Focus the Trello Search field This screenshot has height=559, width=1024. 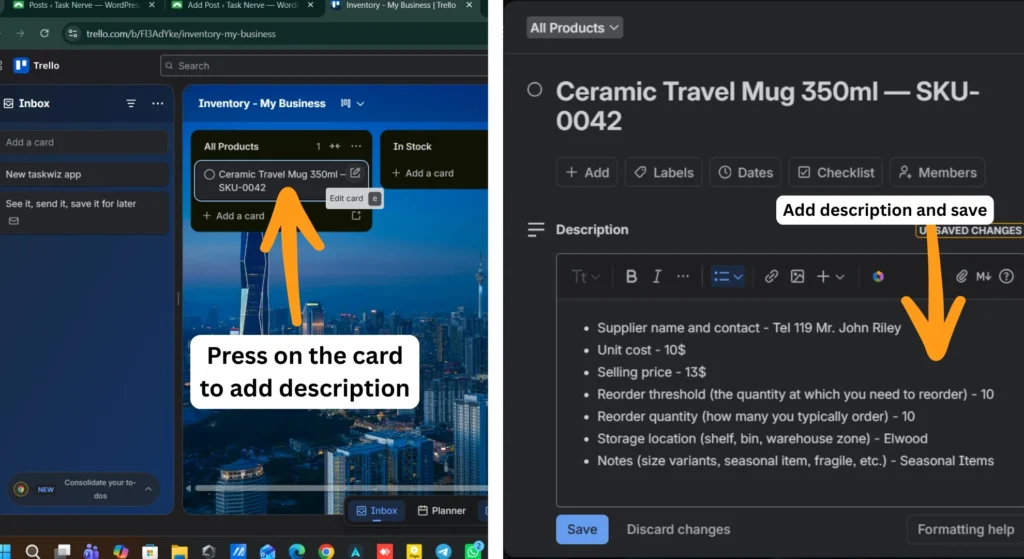tap(324, 65)
